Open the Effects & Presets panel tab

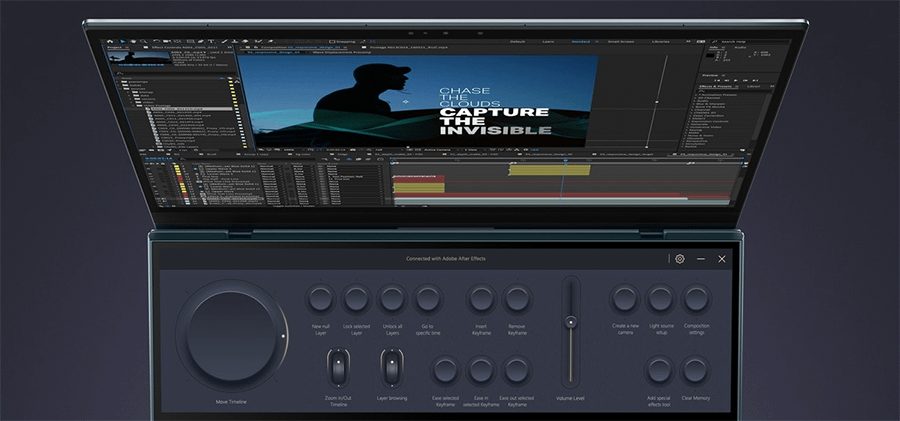click(x=715, y=87)
